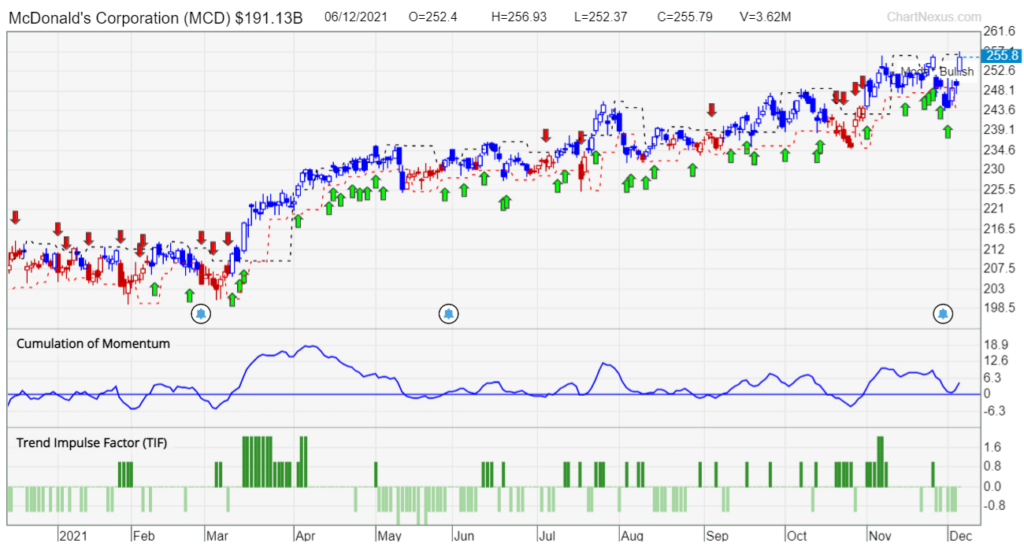The height and width of the screenshot is (547, 1024).
Task: Click the alert bell icon near December
Action: (x=942, y=314)
